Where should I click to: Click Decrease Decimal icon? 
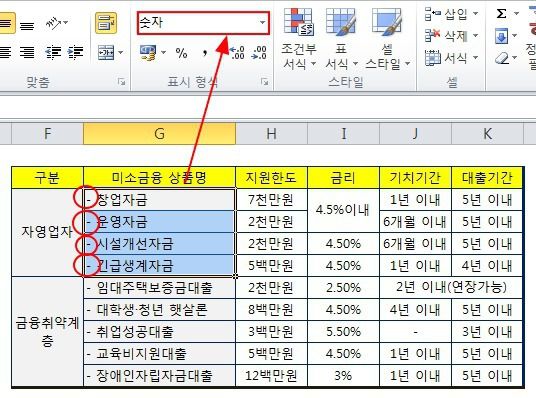tap(259, 53)
